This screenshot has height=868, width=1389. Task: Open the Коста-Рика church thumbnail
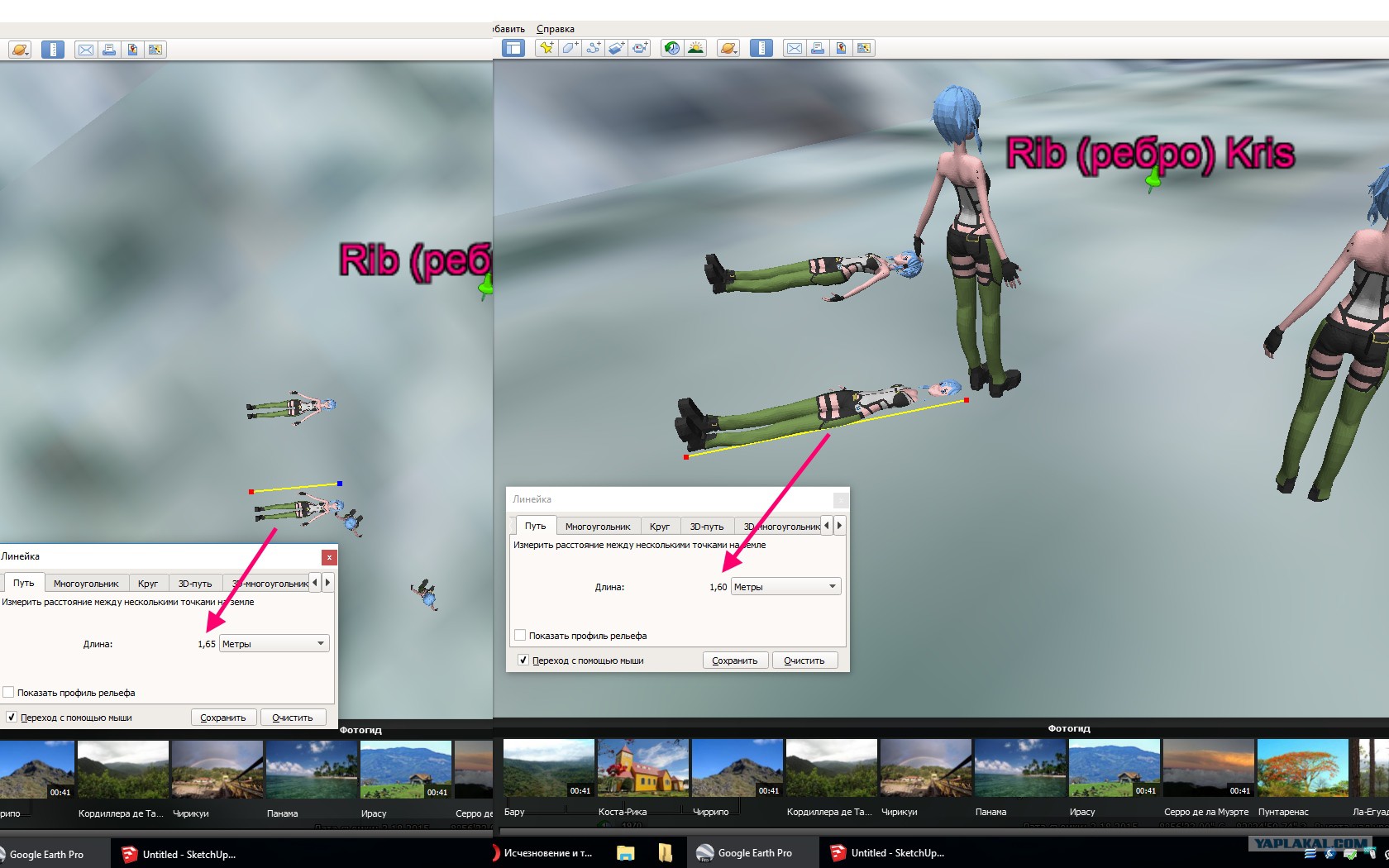point(643,769)
